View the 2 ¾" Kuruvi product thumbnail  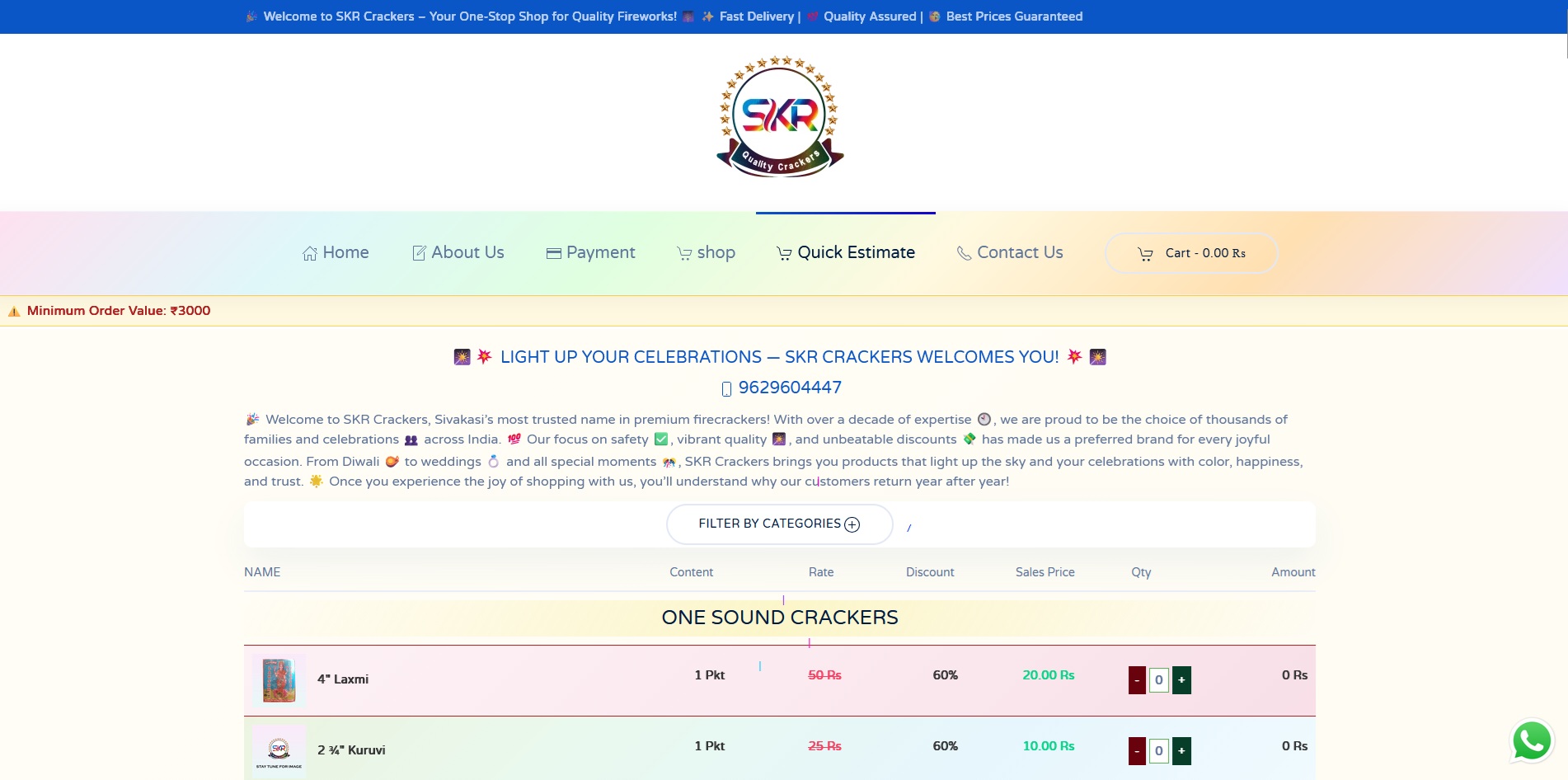point(279,750)
